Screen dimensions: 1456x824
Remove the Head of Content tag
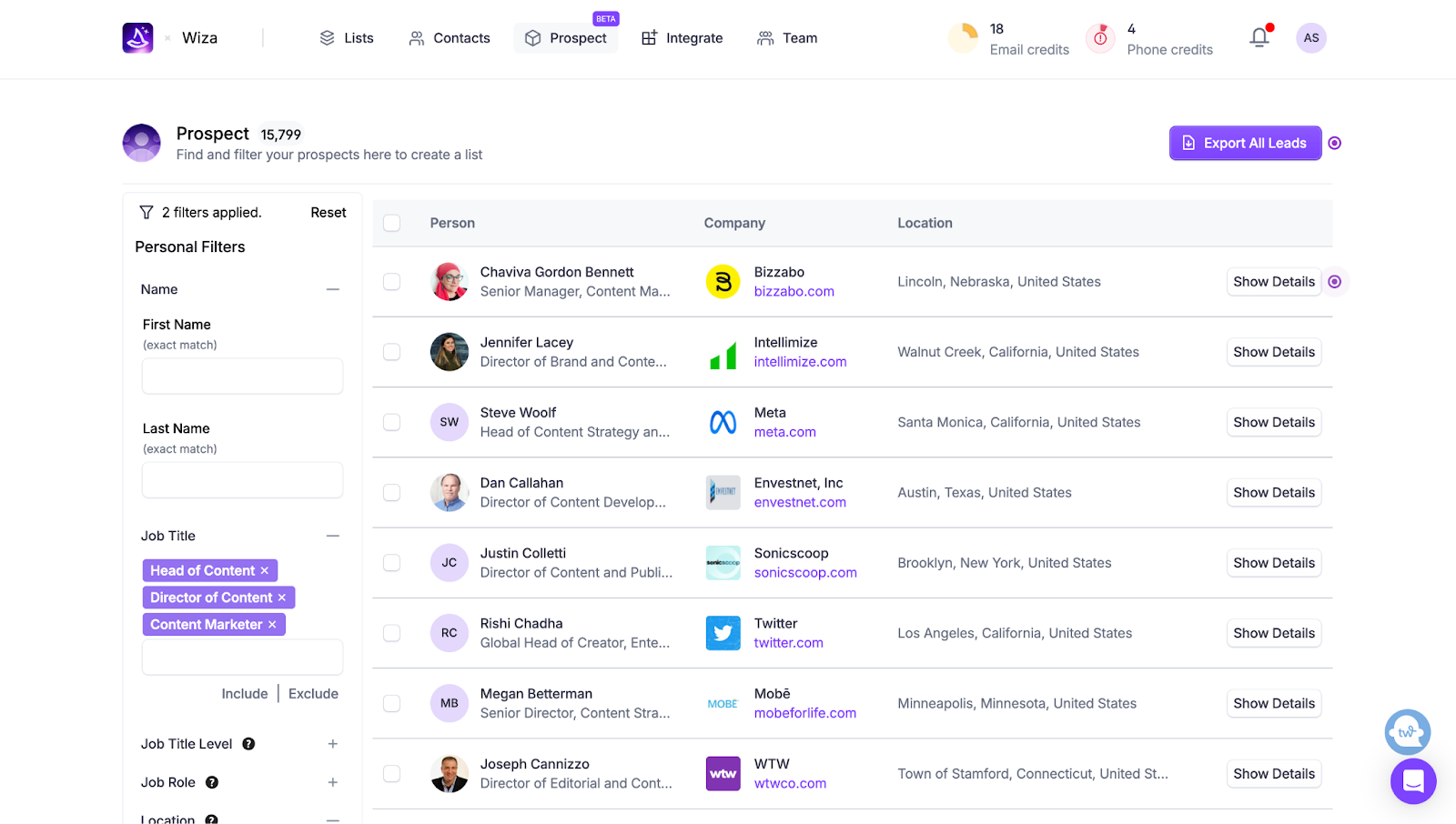pyautogui.click(x=265, y=571)
